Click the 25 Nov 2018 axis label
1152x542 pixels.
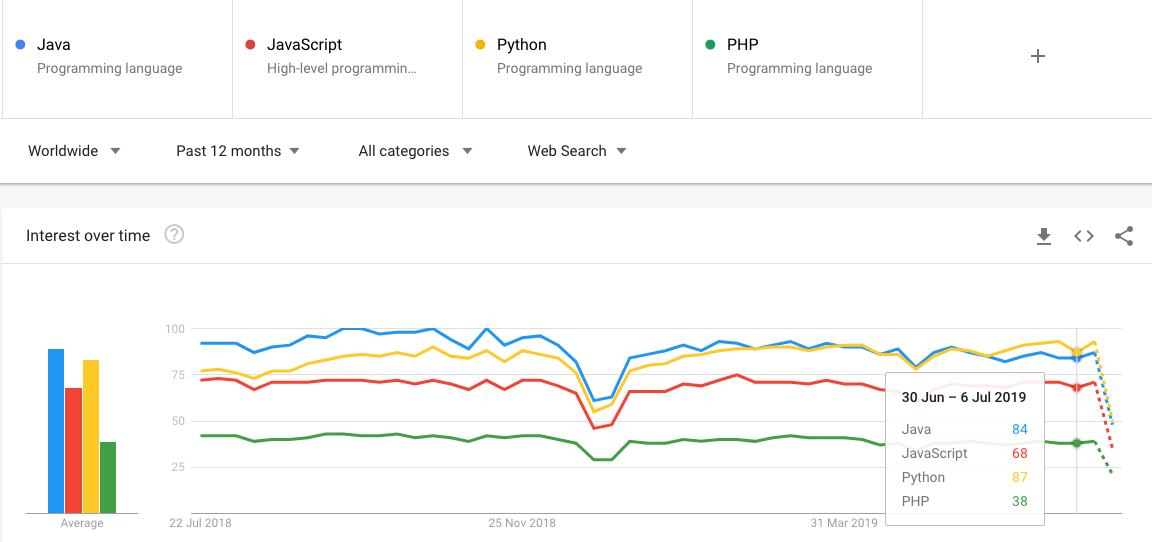click(522, 524)
